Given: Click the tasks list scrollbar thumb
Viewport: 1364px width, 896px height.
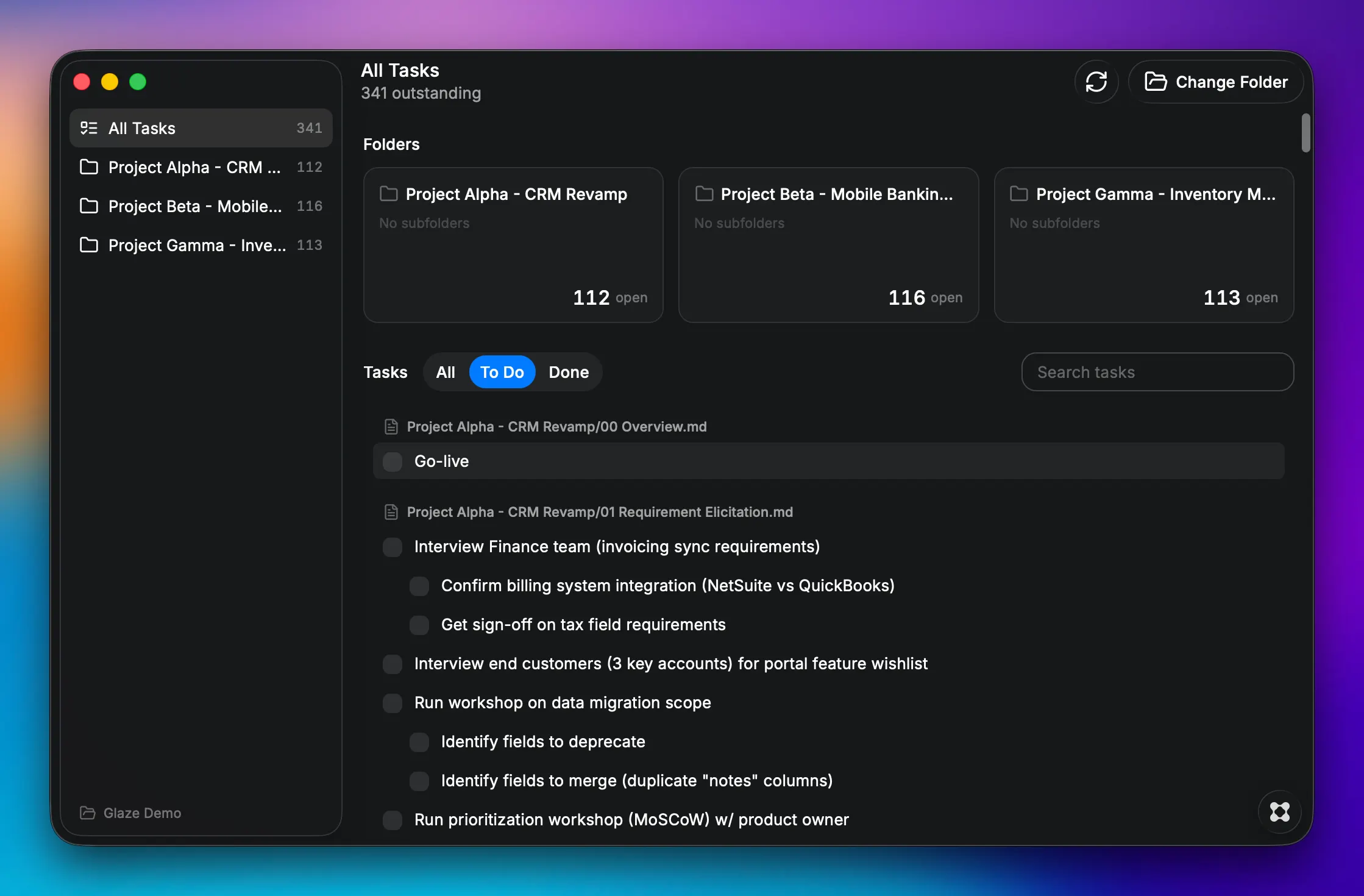Looking at the screenshot, I should coord(1305,133).
